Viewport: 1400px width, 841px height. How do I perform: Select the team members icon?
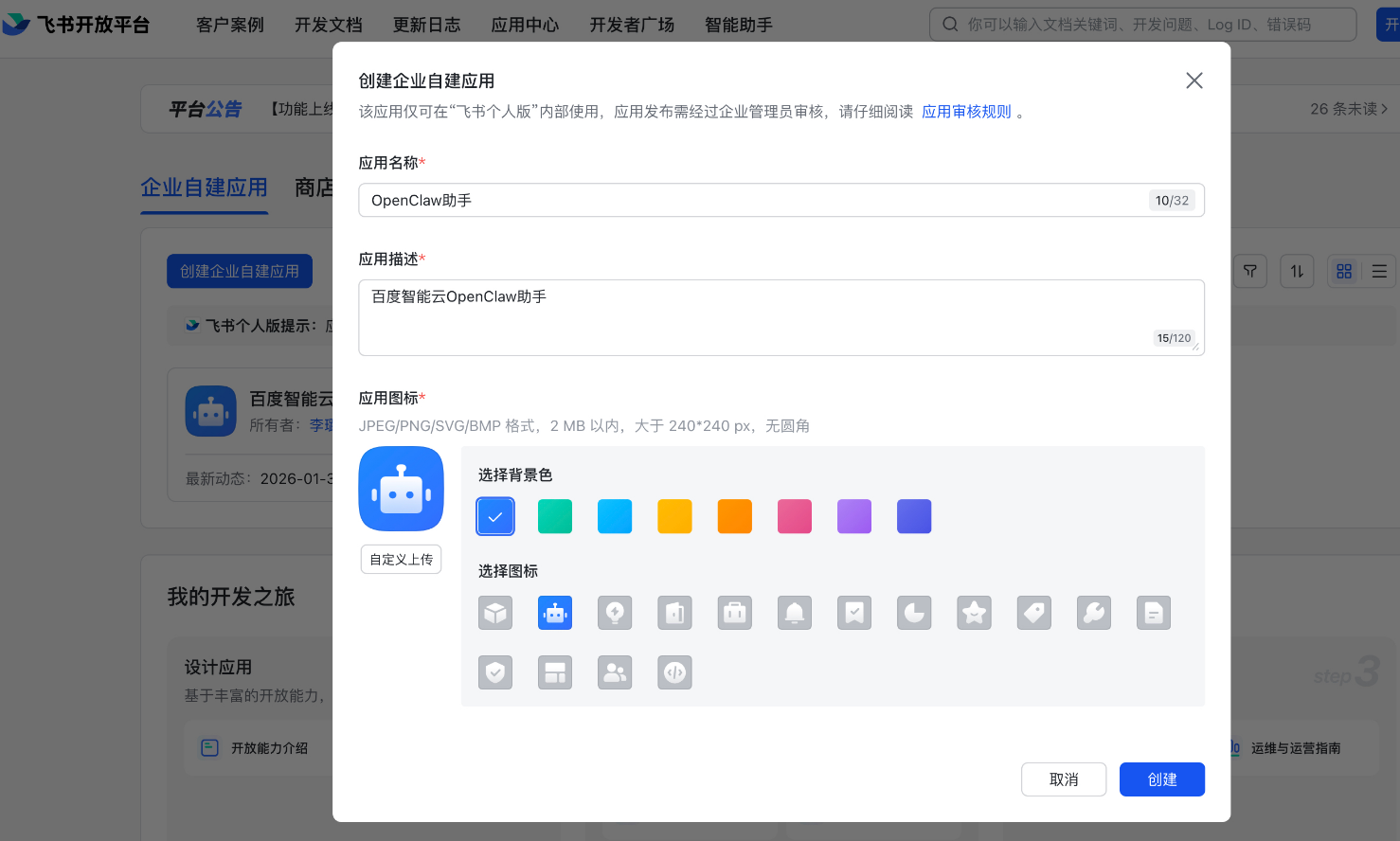pos(615,672)
